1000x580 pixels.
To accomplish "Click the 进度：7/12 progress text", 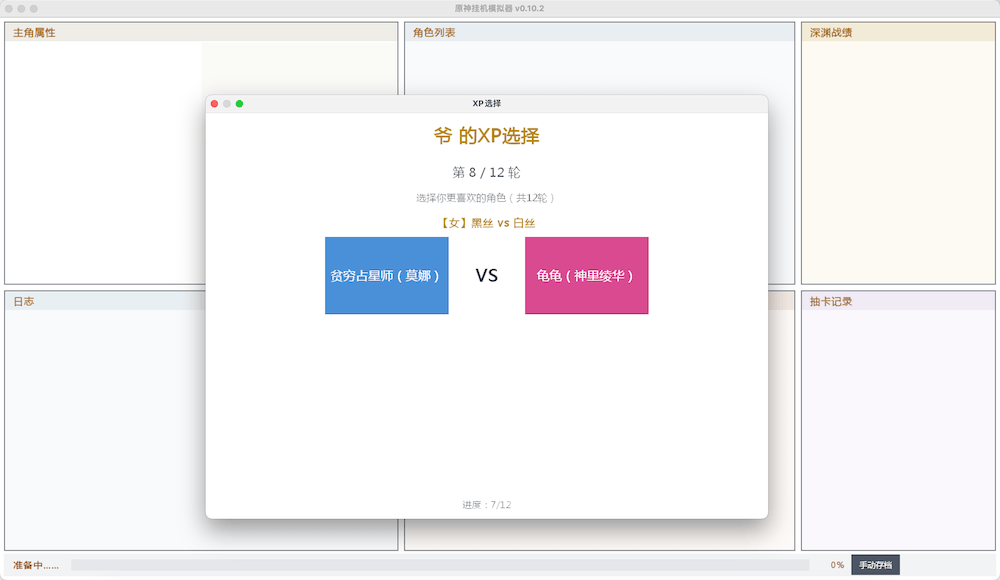I will (487, 505).
